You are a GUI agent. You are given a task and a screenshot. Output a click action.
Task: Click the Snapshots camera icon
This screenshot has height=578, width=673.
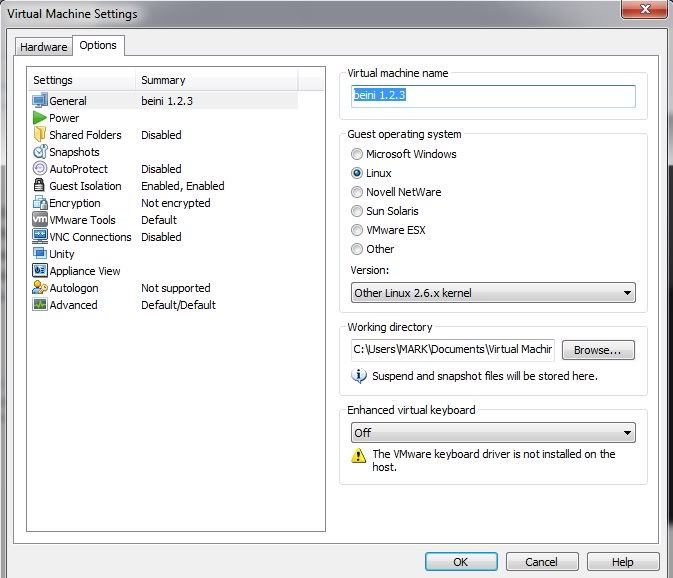39,151
